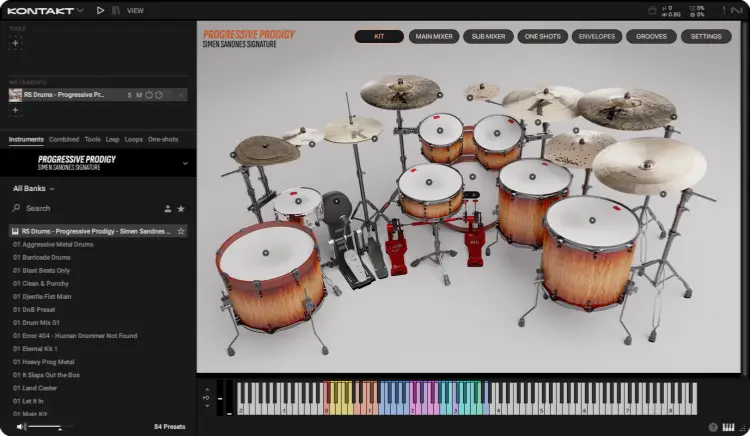The height and width of the screenshot is (436, 750).
Task: Load the Djentle Fist Main preset
Action: click(x=44, y=296)
